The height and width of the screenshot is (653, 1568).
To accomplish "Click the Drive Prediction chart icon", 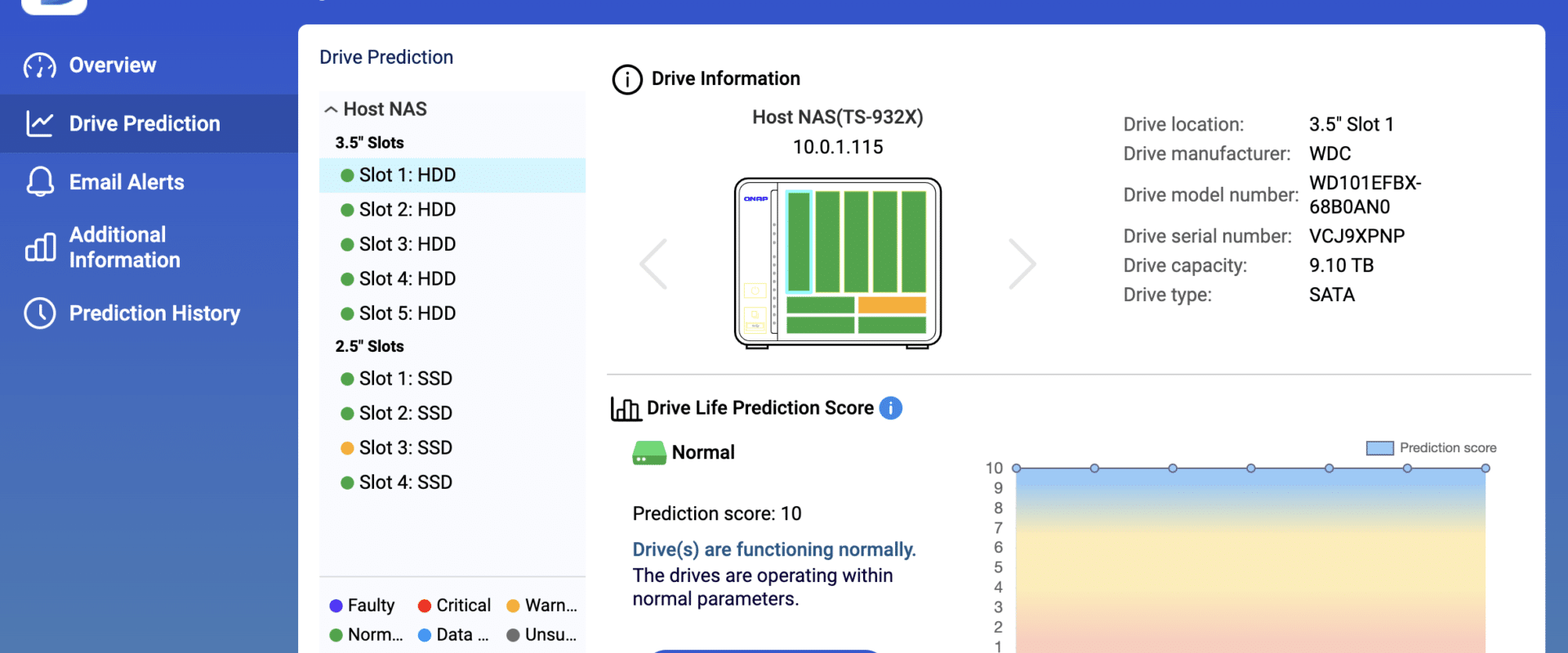I will click(x=40, y=123).
